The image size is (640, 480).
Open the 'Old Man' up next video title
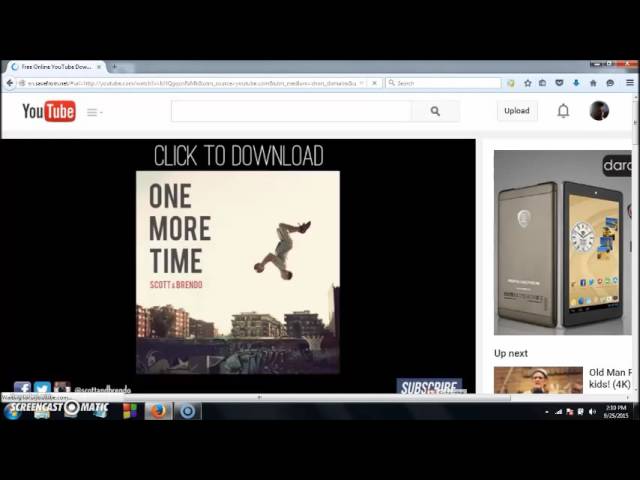610,378
